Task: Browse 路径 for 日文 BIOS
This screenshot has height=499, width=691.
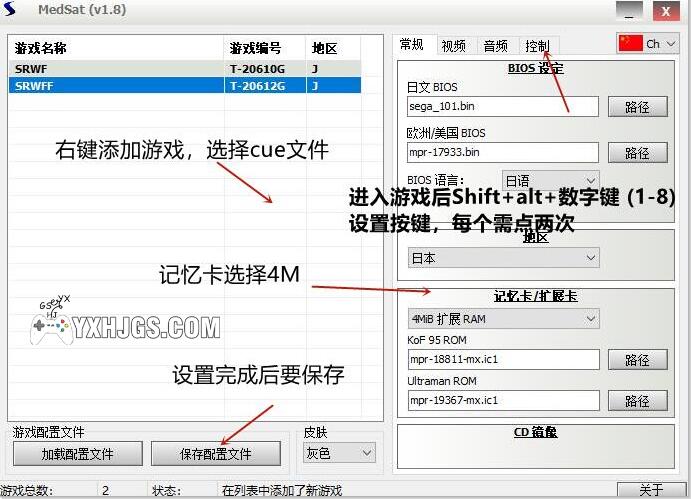Action: coord(638,107)
